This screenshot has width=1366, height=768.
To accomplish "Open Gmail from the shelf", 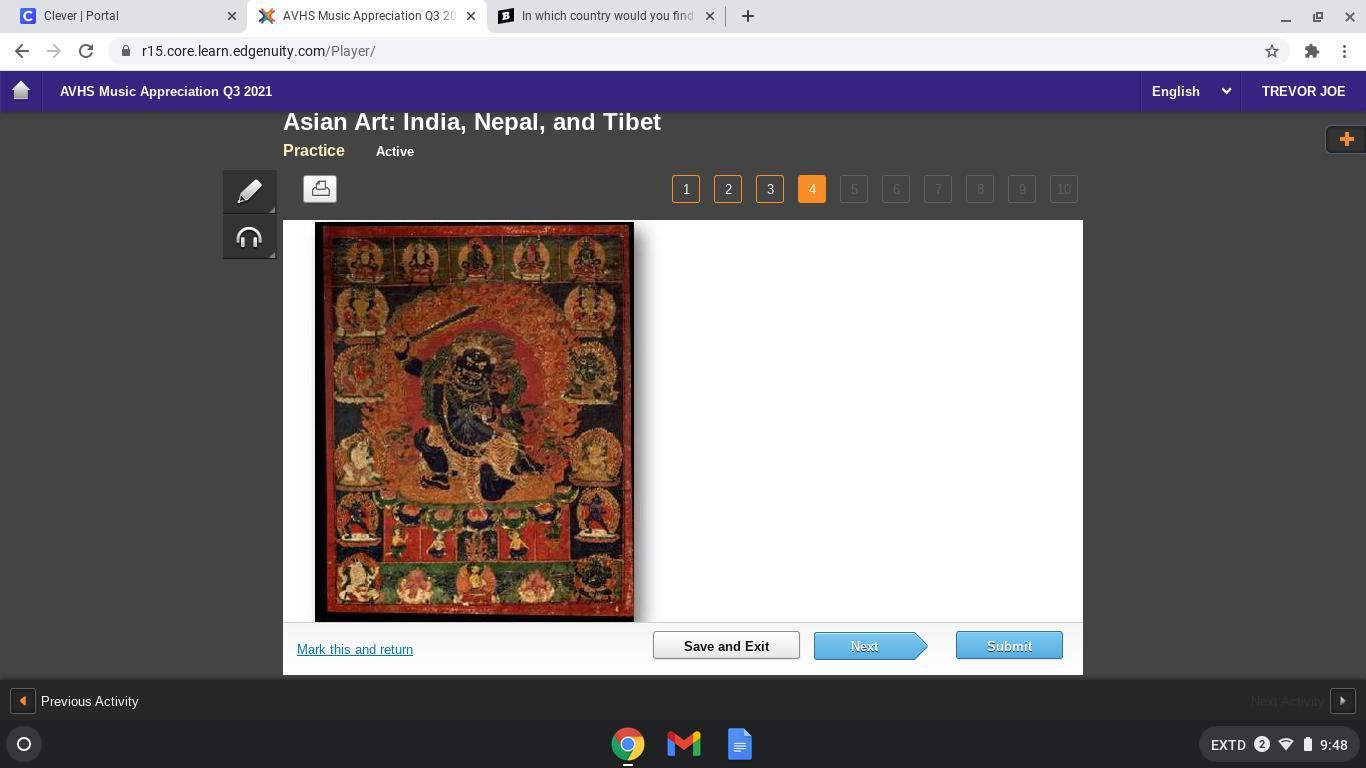I will pos(684,744).
